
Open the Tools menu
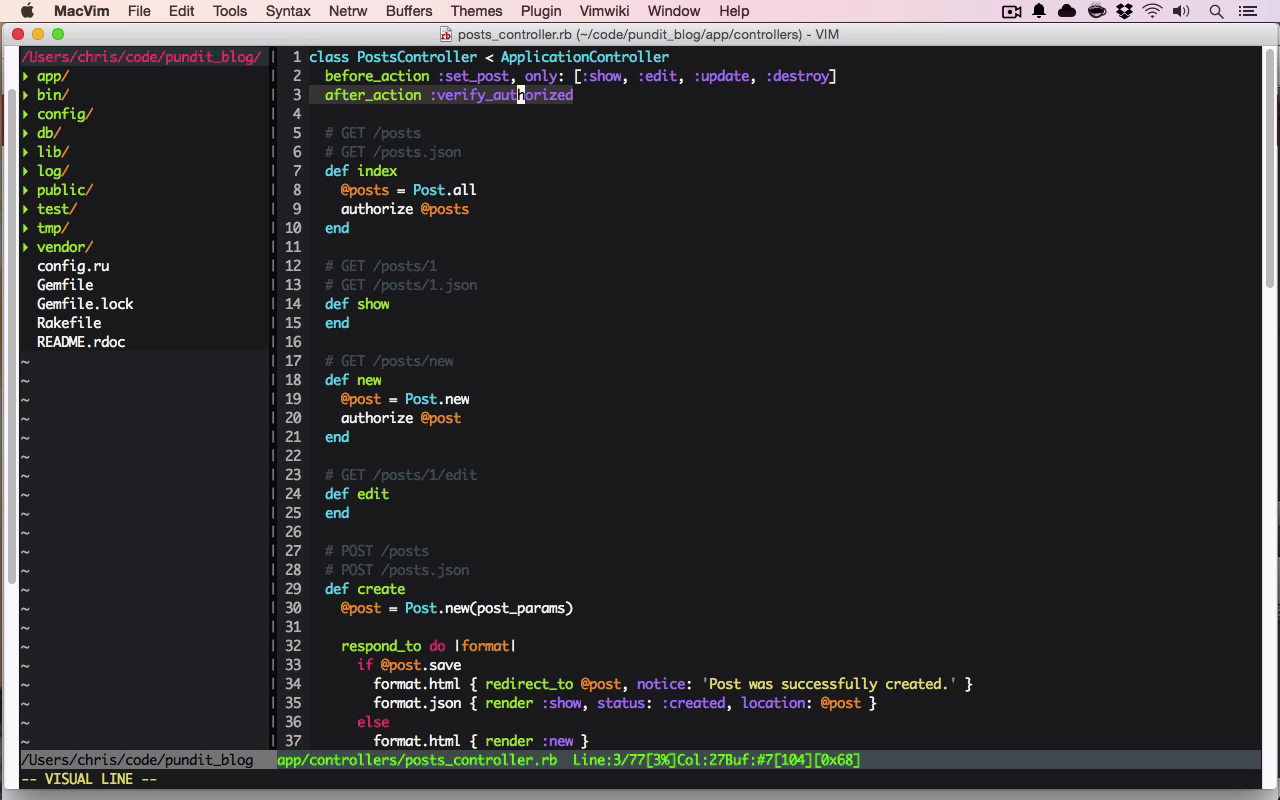click(229, 11)
